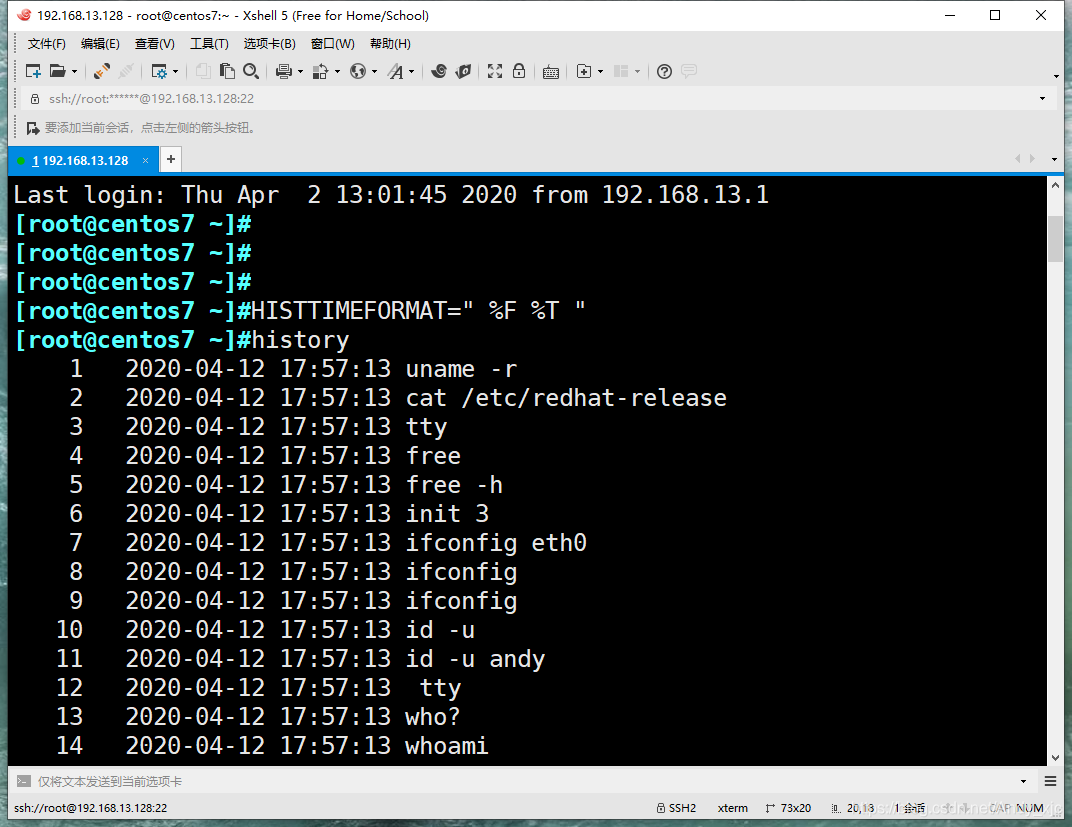Open the tab list dropdown arrow
The image size is (1072, 827).
pos(1054,159)
